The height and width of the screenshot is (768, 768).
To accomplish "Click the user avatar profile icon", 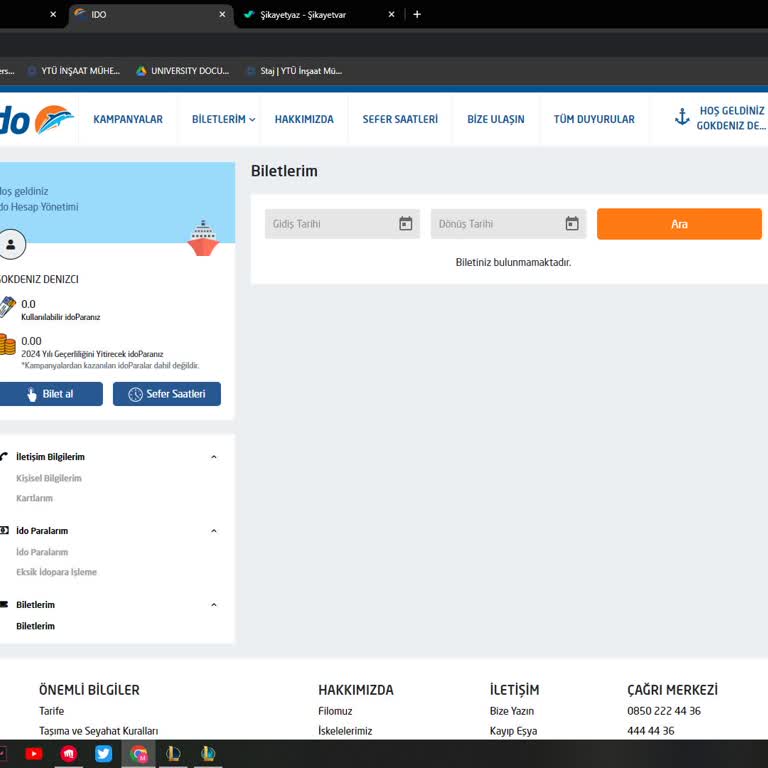I will [11, 244].
